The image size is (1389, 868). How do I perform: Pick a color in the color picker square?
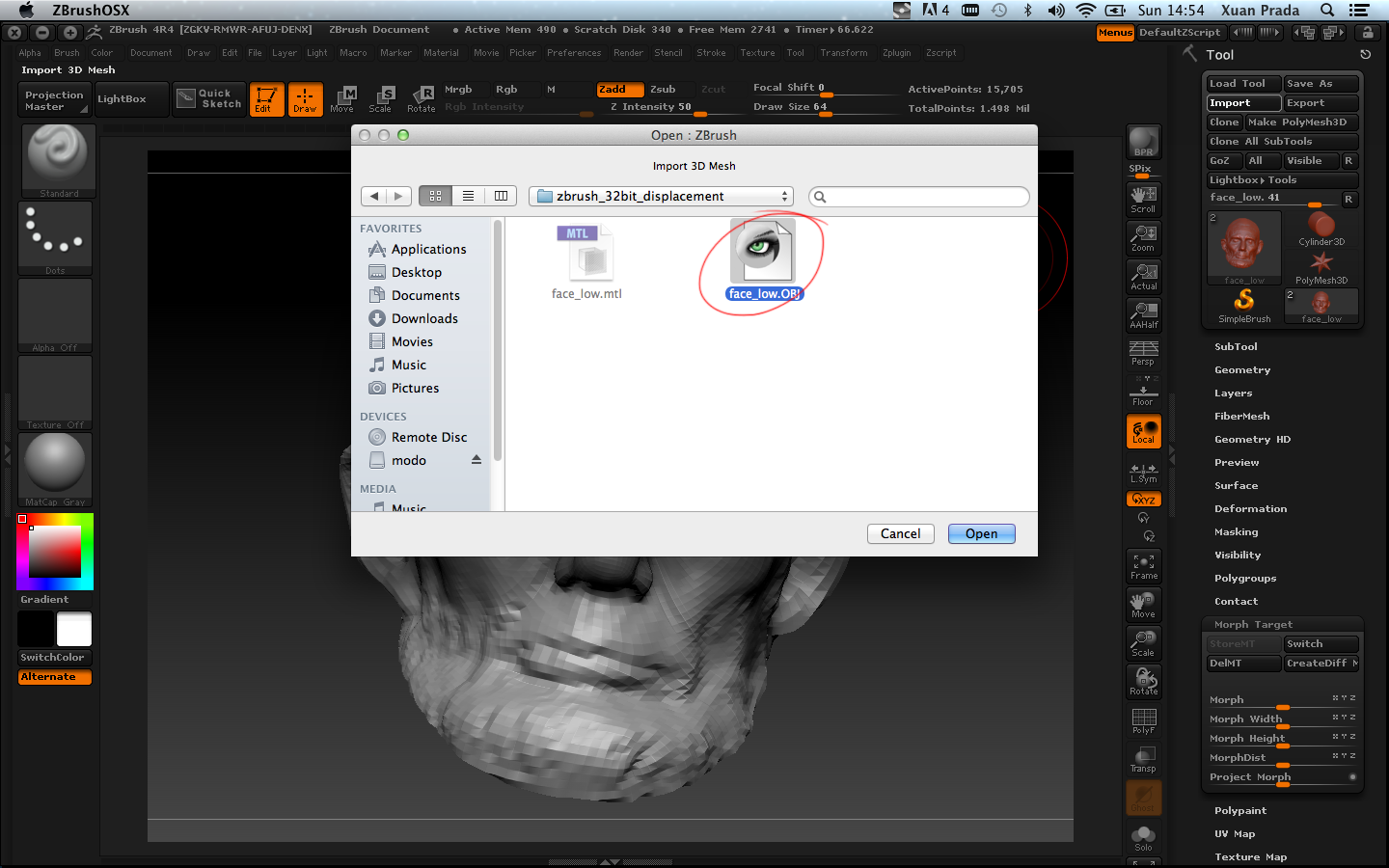(x=55, y=552)
